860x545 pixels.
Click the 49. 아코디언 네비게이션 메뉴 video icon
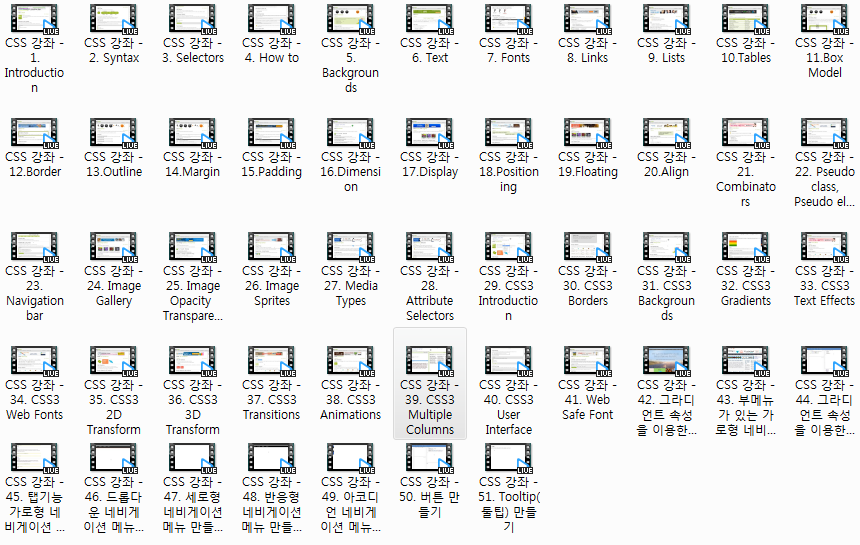click(x=350, y=458)
